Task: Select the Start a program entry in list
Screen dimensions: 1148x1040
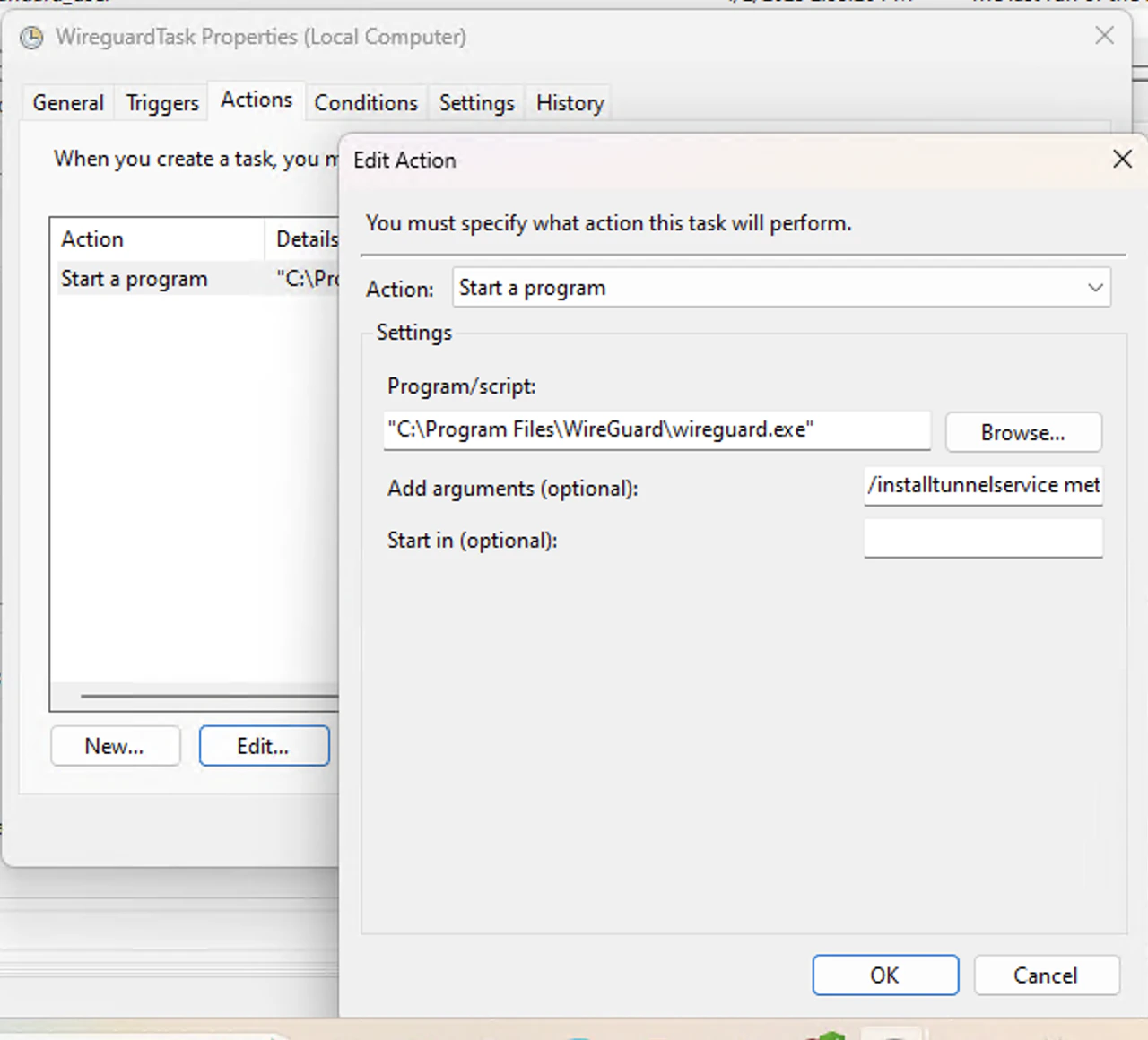Action: click(x=135, y=278)
